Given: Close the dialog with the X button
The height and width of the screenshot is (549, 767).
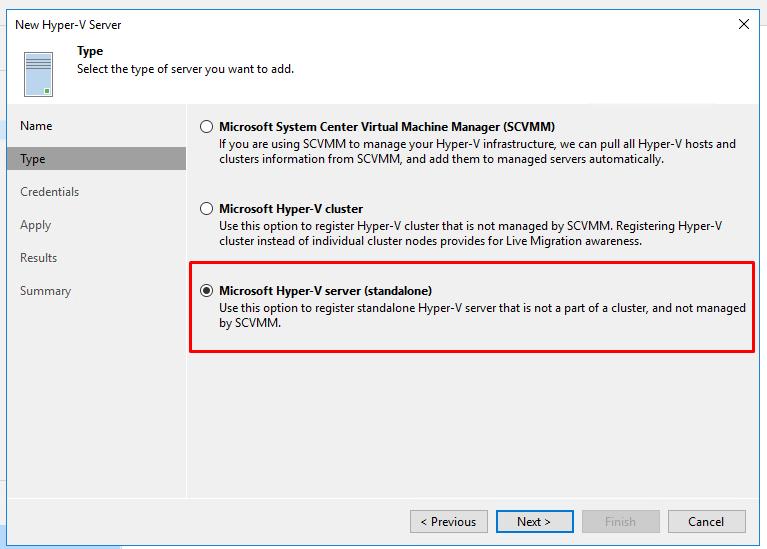Looking at the screenshot, I should click(x=744, y=24).
